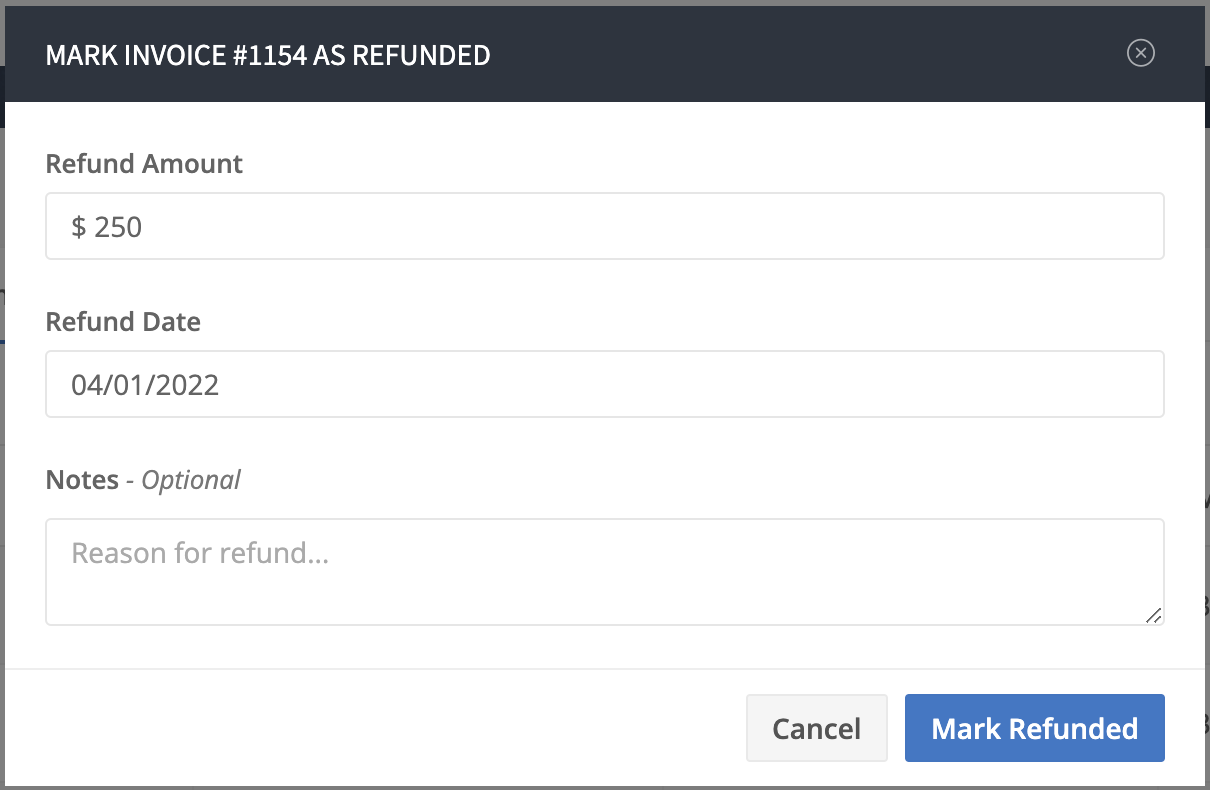Click the dollar sign in the amount field
The image size is (1210, 790).
(x=79, y=228)
